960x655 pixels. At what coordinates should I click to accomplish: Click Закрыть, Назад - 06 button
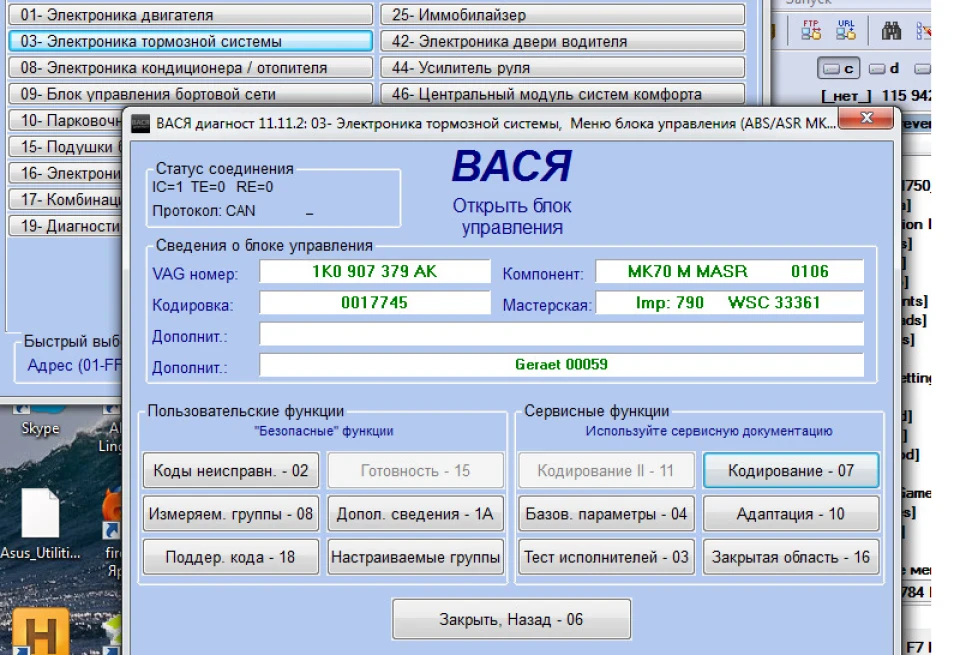(511, 619)
